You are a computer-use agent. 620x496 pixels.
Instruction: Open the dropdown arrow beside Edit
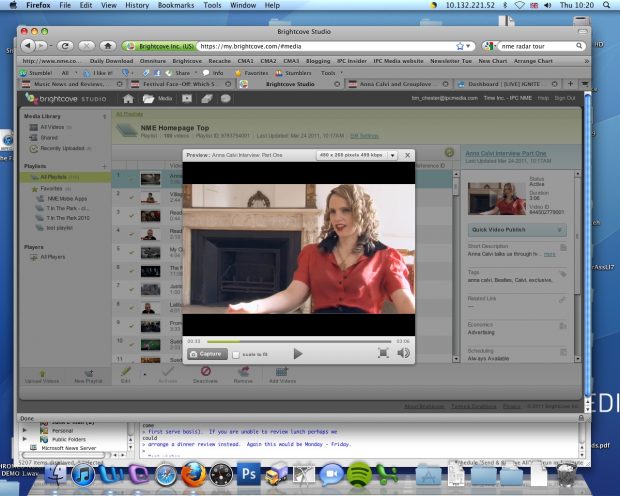click(145, 374)
